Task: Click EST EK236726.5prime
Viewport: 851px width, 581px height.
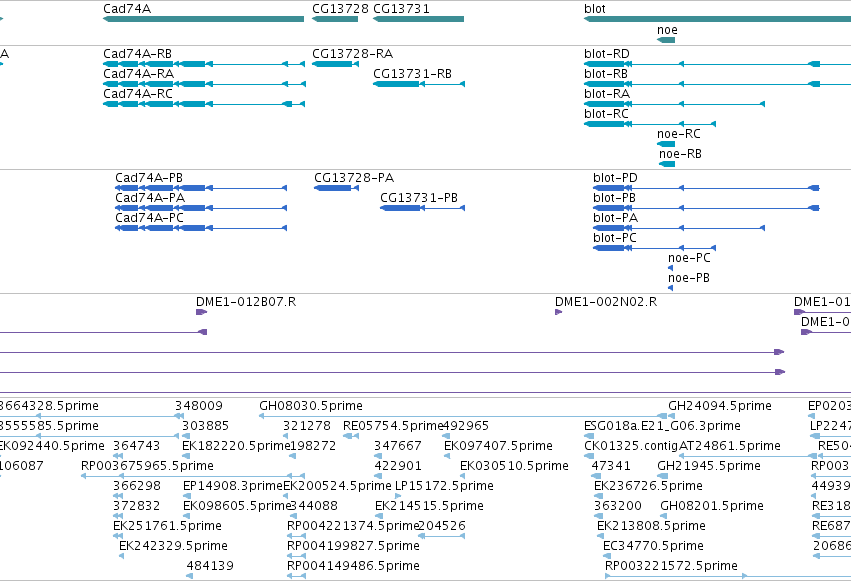Action: pyautogui.click(x=598, y=496)
